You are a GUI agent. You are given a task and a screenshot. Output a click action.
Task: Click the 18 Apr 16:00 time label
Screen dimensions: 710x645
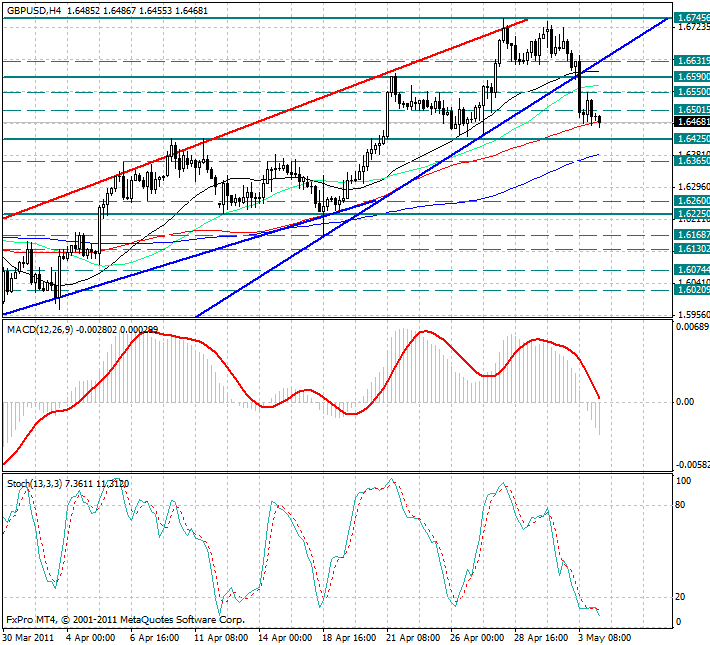coord(350,638)
